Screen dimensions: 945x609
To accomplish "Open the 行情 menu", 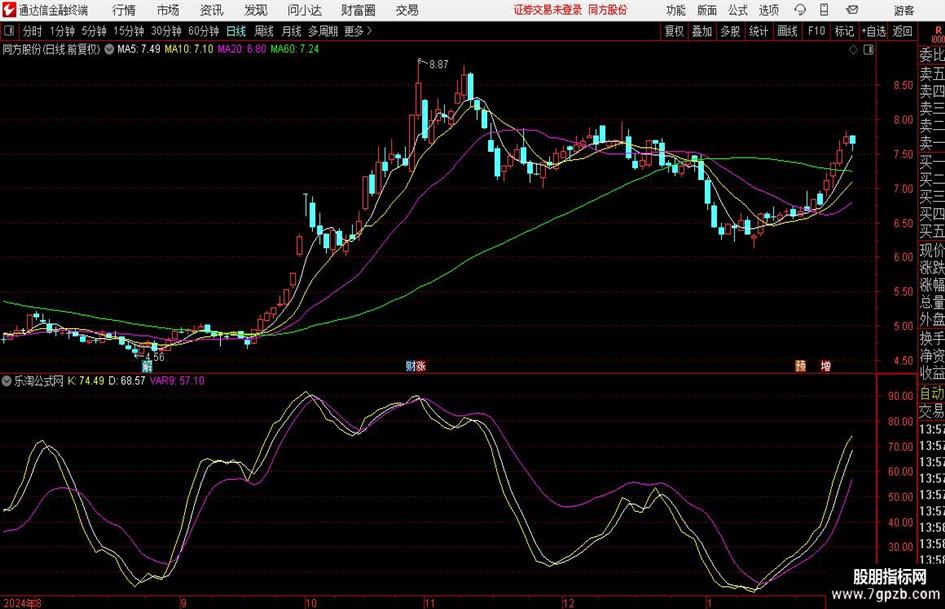I will (124, 10).
